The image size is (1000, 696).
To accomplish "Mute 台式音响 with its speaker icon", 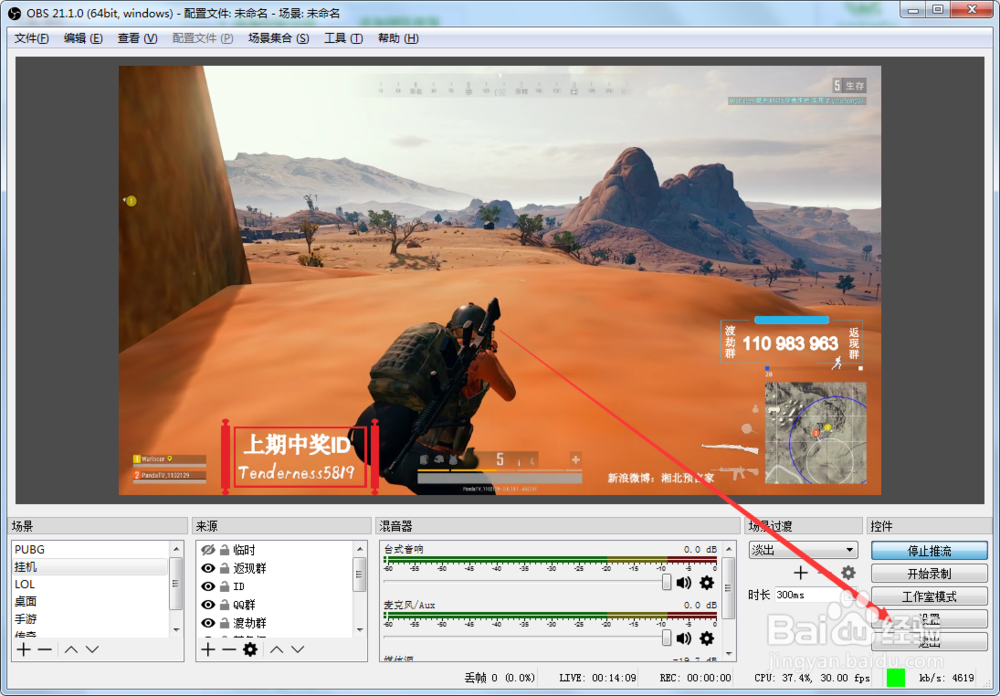I will [684, 582].
